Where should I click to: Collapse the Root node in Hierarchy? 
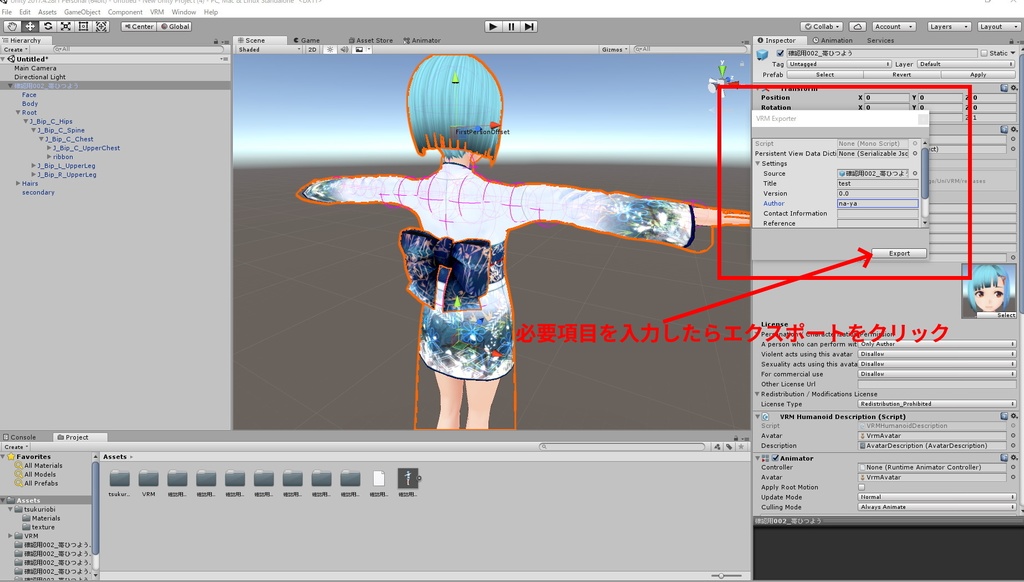click(x=18, y=112)
